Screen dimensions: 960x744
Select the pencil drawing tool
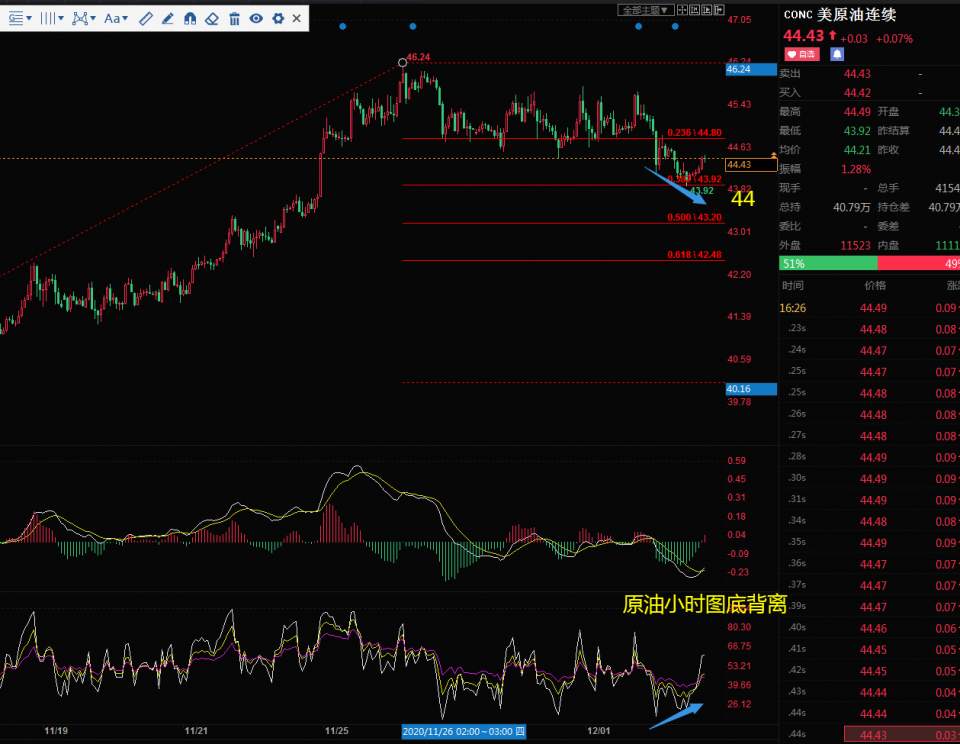168,18
